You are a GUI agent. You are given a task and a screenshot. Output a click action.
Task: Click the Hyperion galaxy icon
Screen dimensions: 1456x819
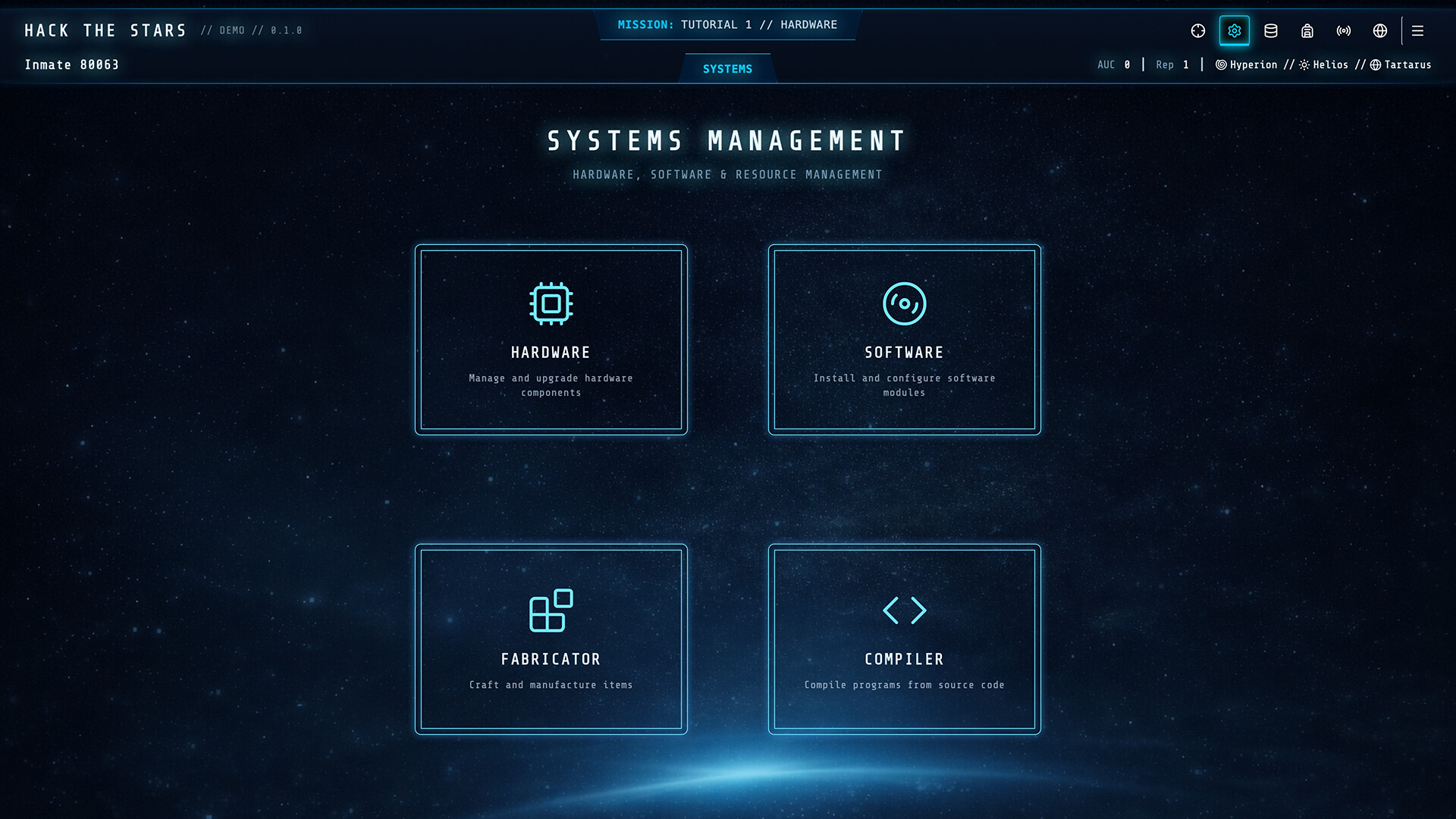point(1220,64)
